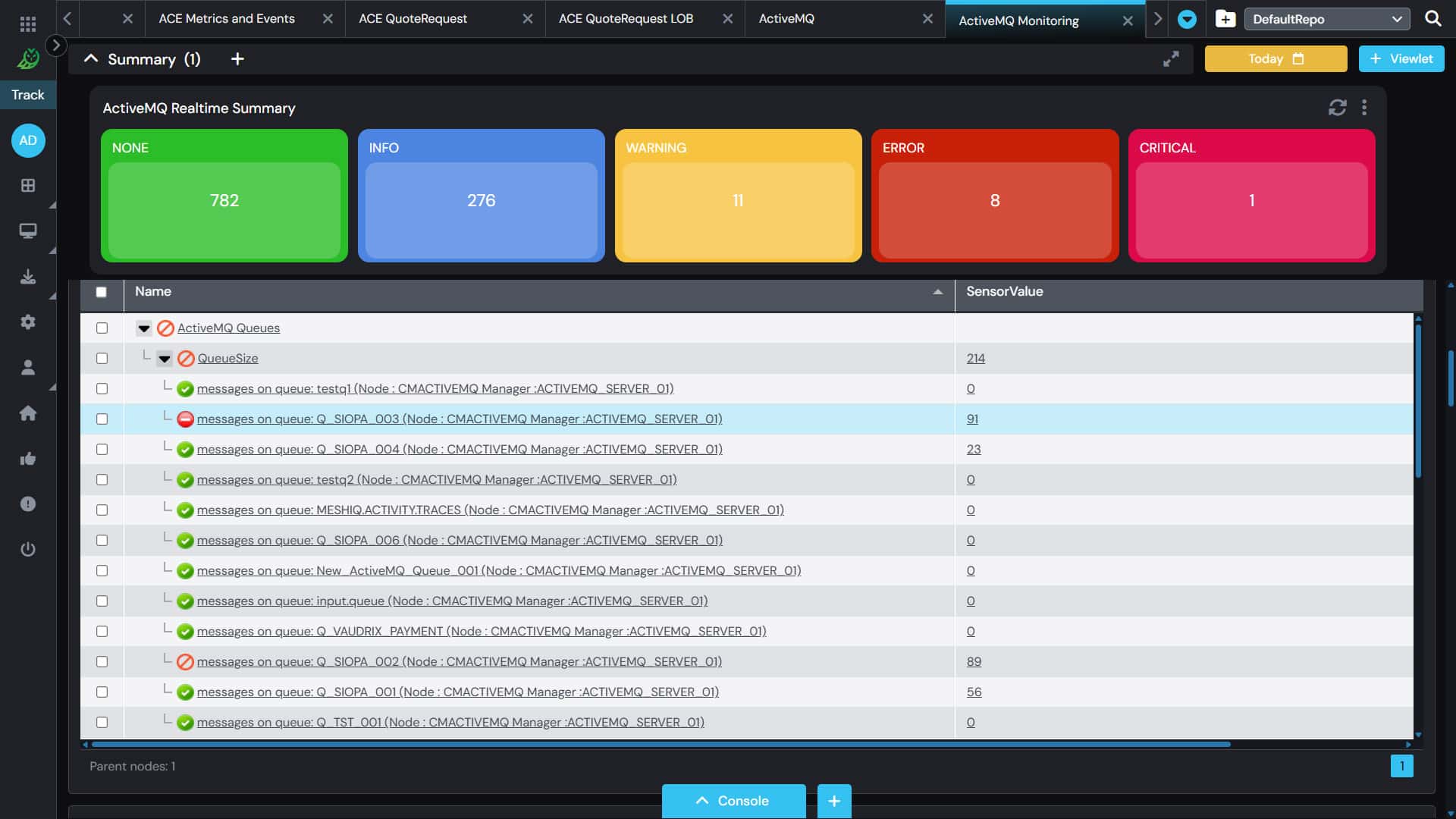This screenshot has height=819, width=1456.
Task: Collapse the Summary section chevron
Action: point(90,58)
